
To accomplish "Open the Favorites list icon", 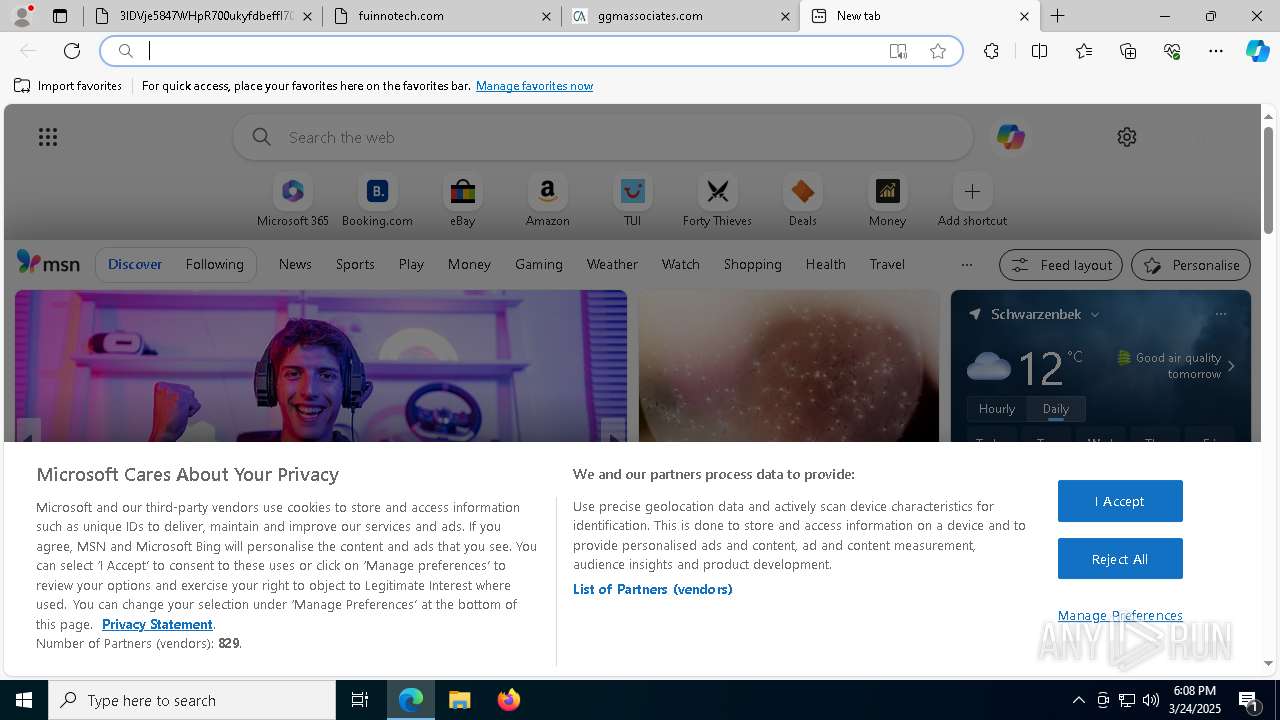I will 1084,51.
